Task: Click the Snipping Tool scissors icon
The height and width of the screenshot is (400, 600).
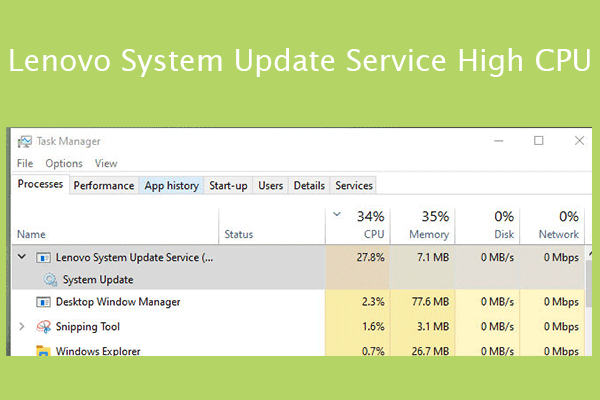Action: 44,327
